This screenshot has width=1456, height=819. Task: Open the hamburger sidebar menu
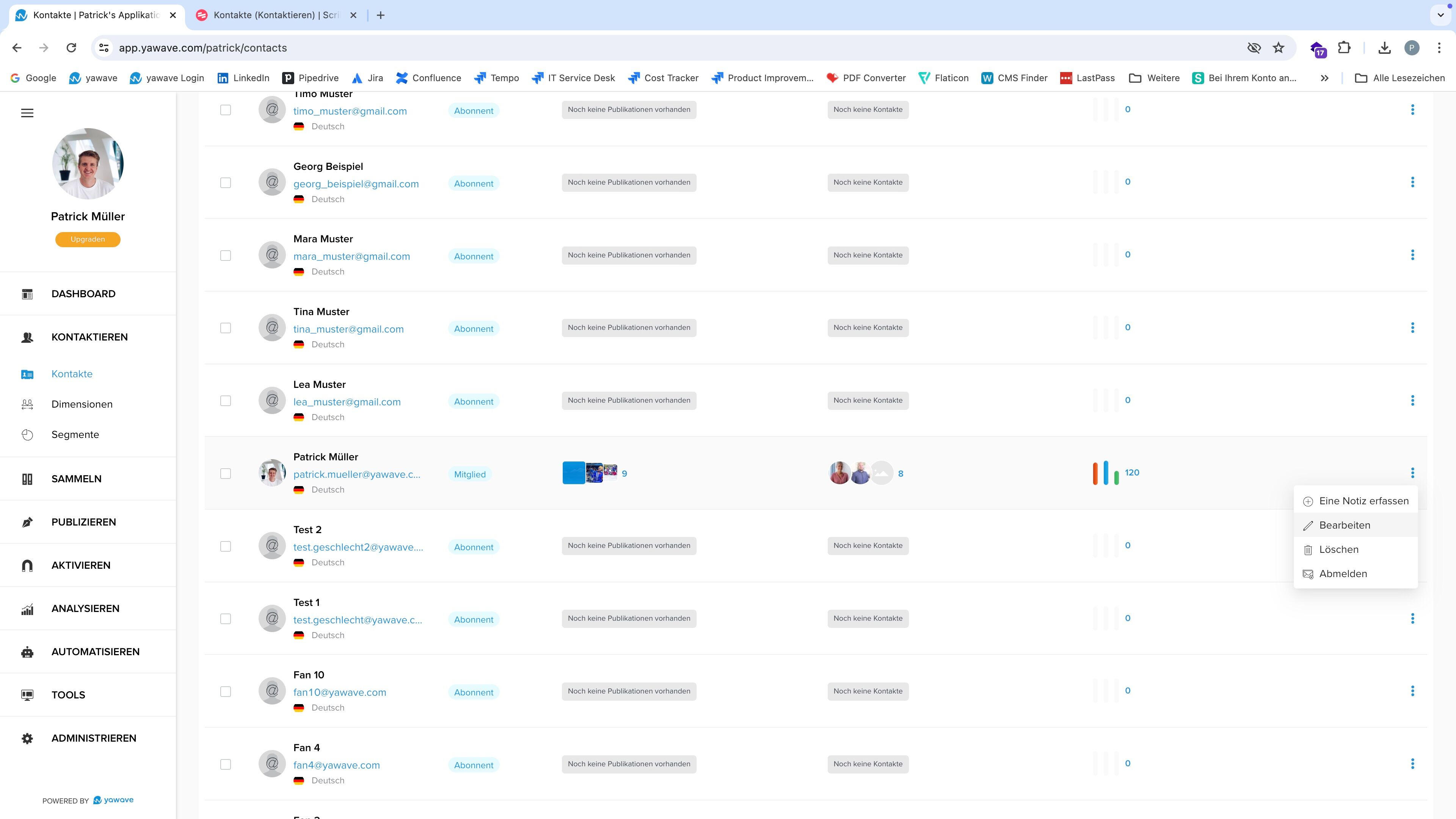[27, 113]
